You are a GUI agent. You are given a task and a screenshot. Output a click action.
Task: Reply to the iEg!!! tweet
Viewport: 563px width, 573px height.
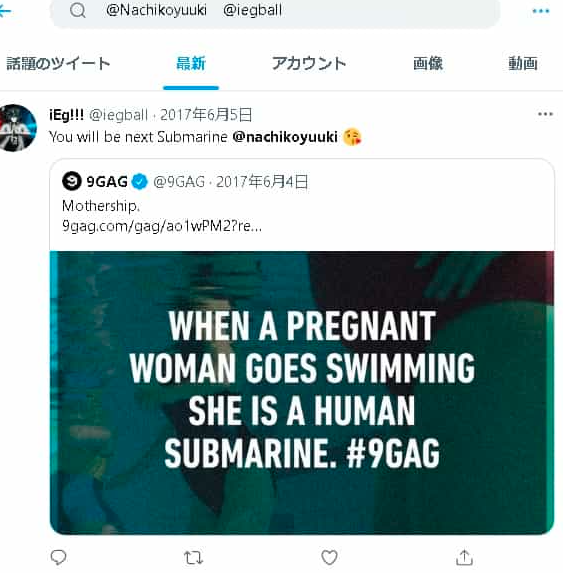(58, 557)
